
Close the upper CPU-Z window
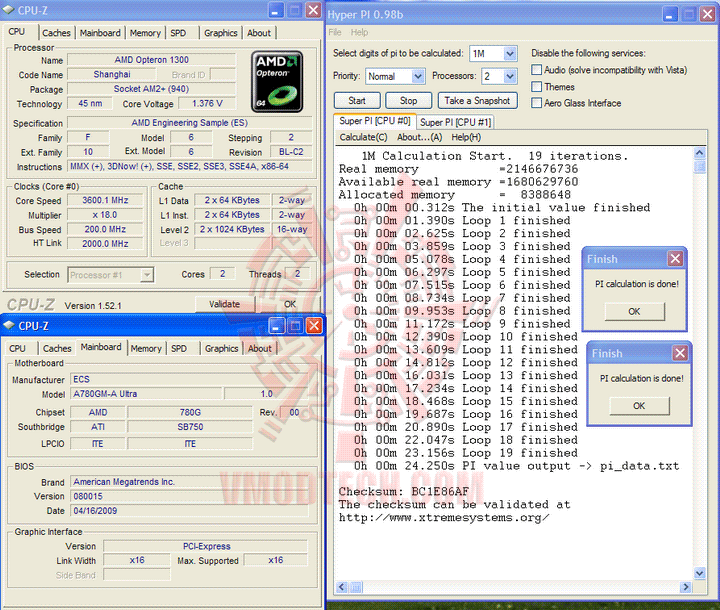click(314, 10)
